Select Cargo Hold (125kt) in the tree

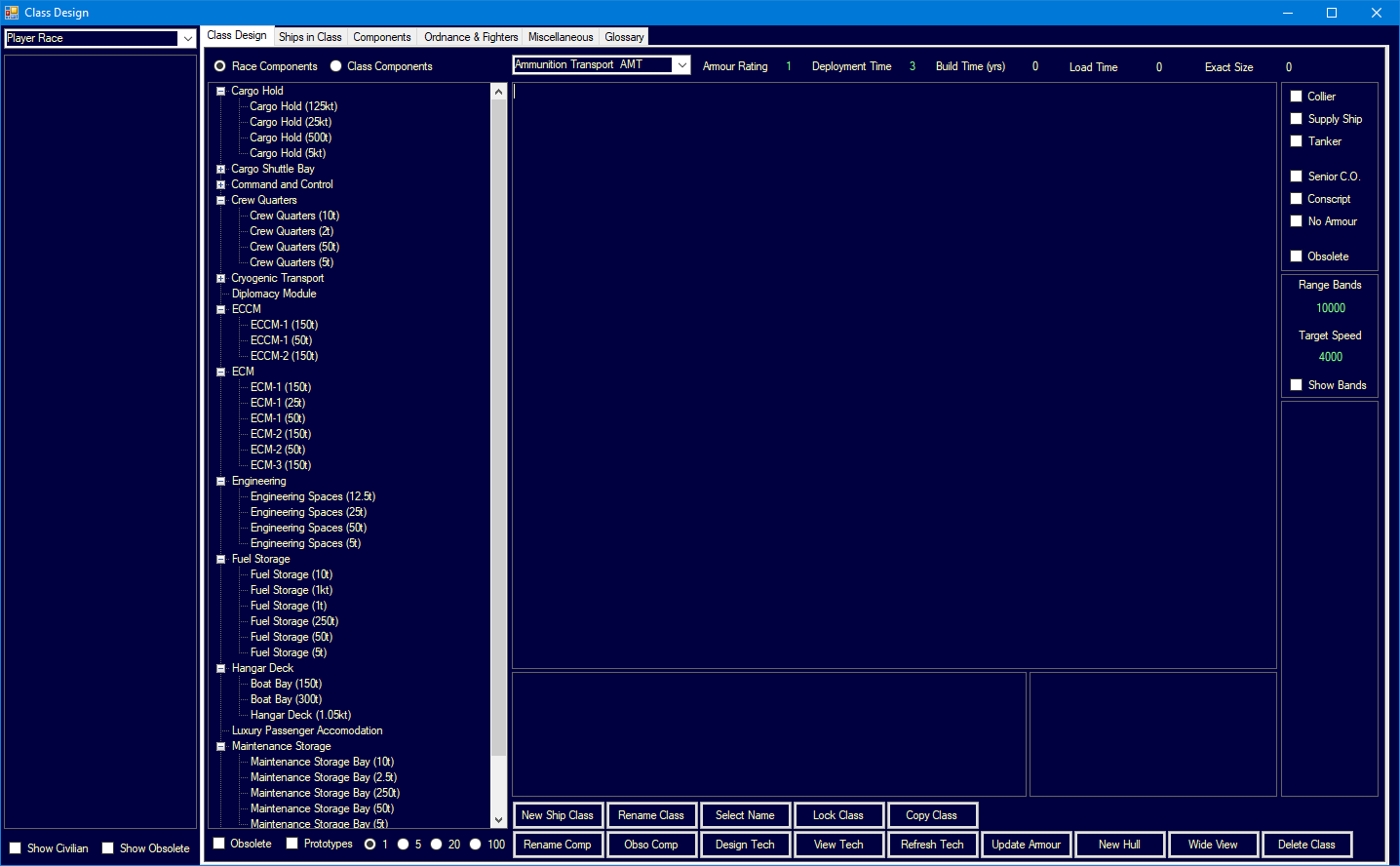[293, 106]
